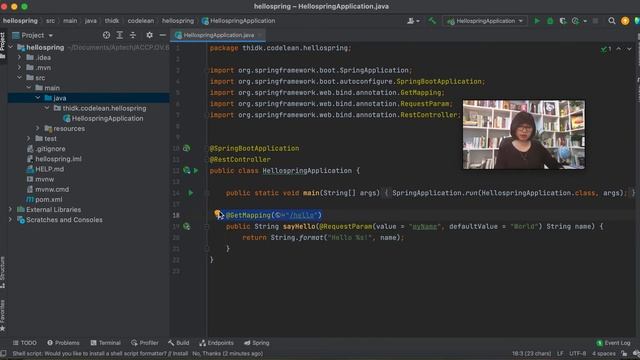The width and height of the screenshot is (640, 360).
Task: Close the HellospringApplication.java editor tab
Action: click(x=260, y=35)
